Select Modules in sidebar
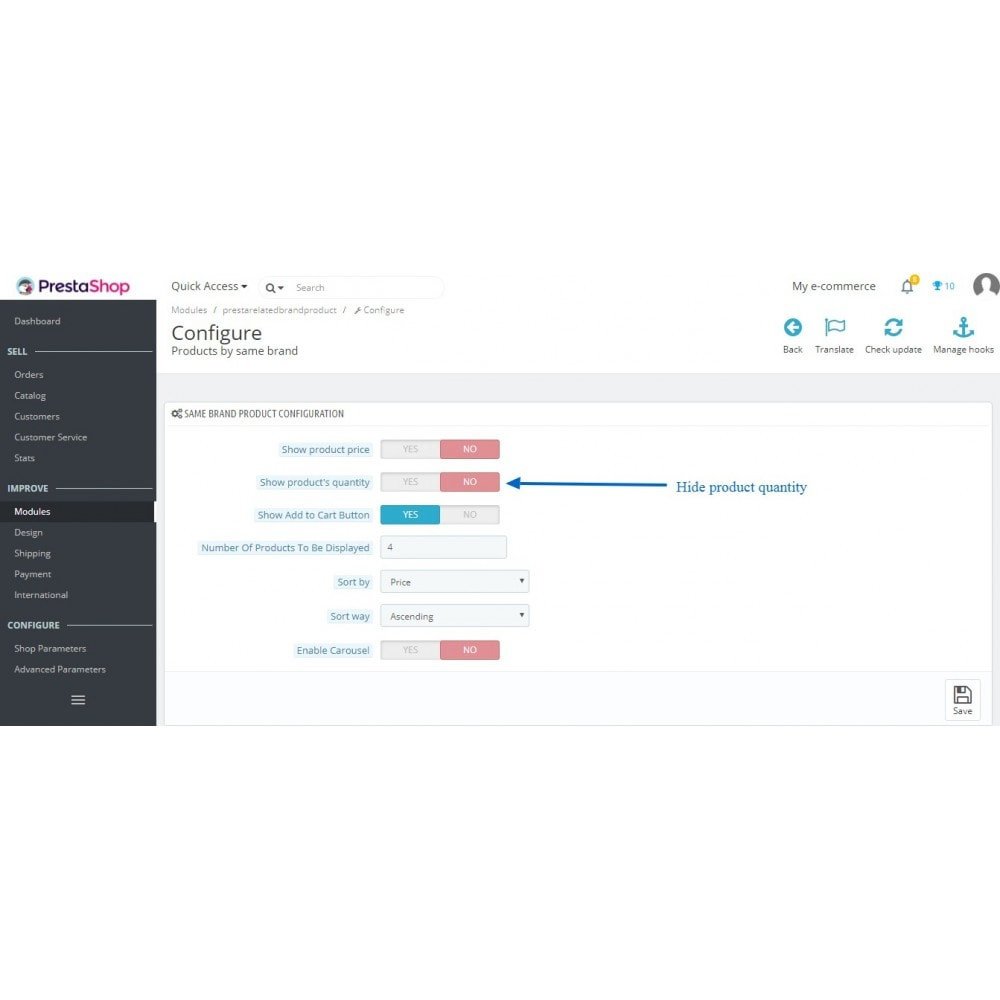This screenshot has height=1000, width=1000. click(32, 511)
